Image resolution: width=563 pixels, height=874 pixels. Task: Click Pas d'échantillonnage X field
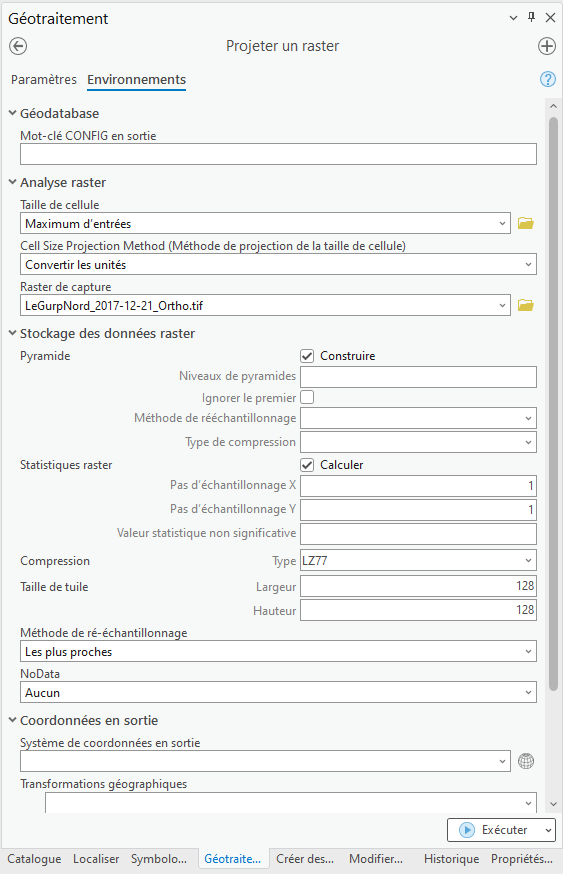pos(418,486)
